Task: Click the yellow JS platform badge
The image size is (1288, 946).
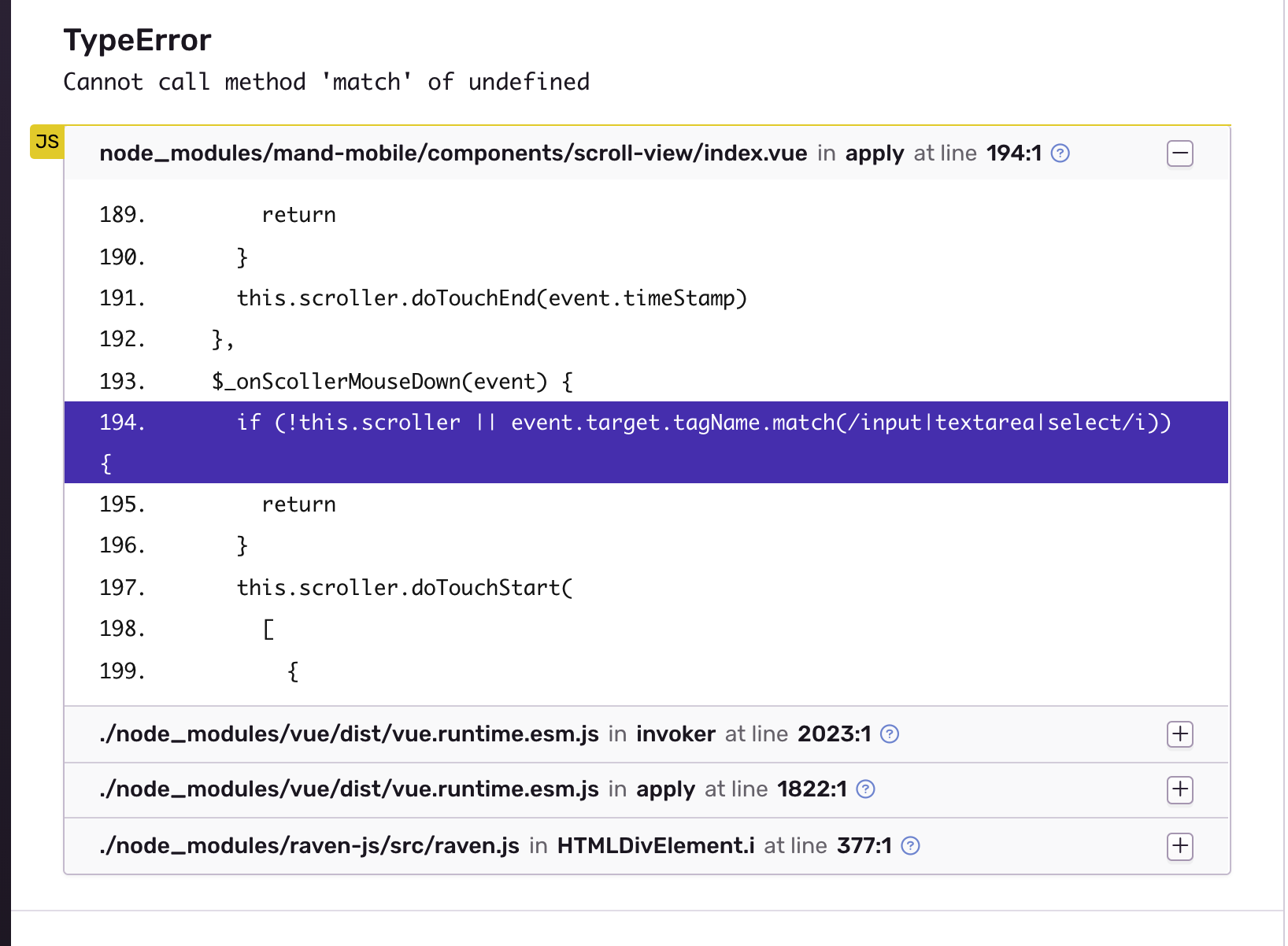Action: [x=46, y=142]
